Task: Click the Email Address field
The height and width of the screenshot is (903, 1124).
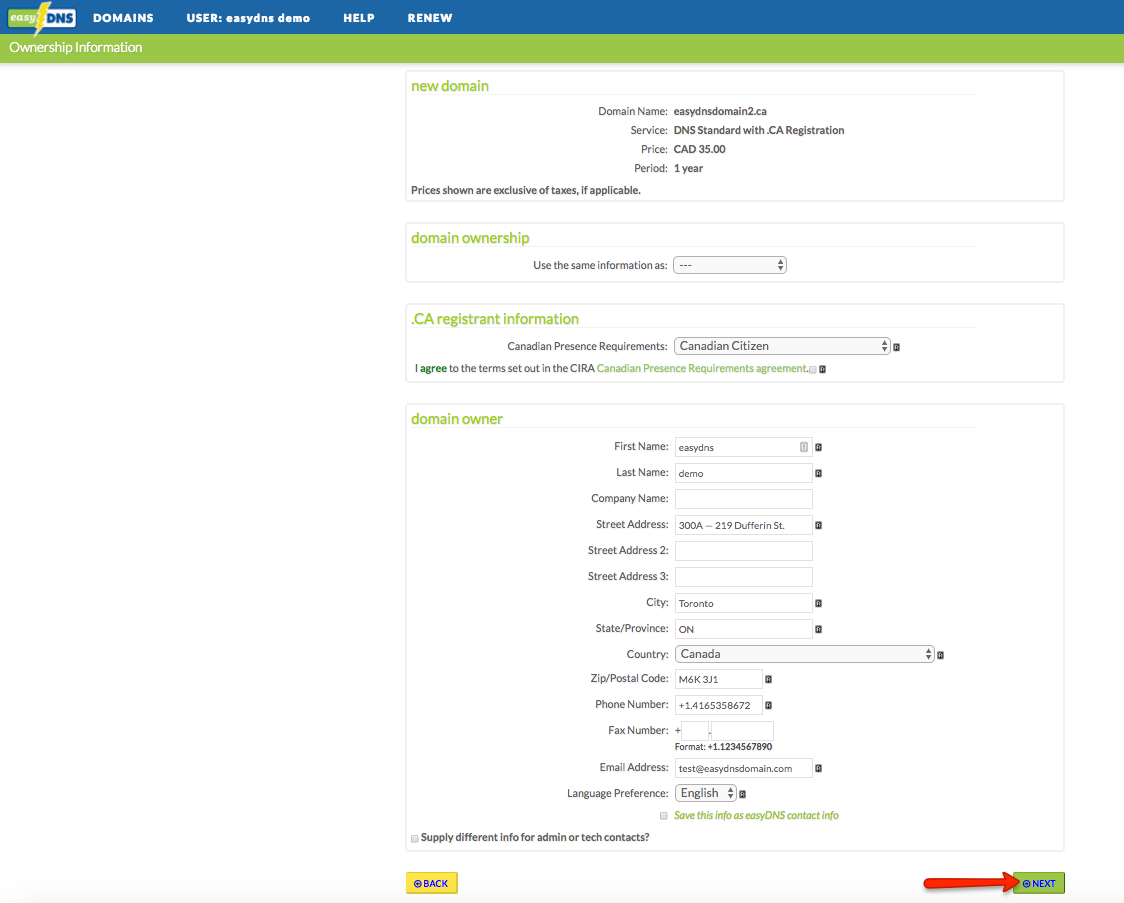Action: [743, 768]
